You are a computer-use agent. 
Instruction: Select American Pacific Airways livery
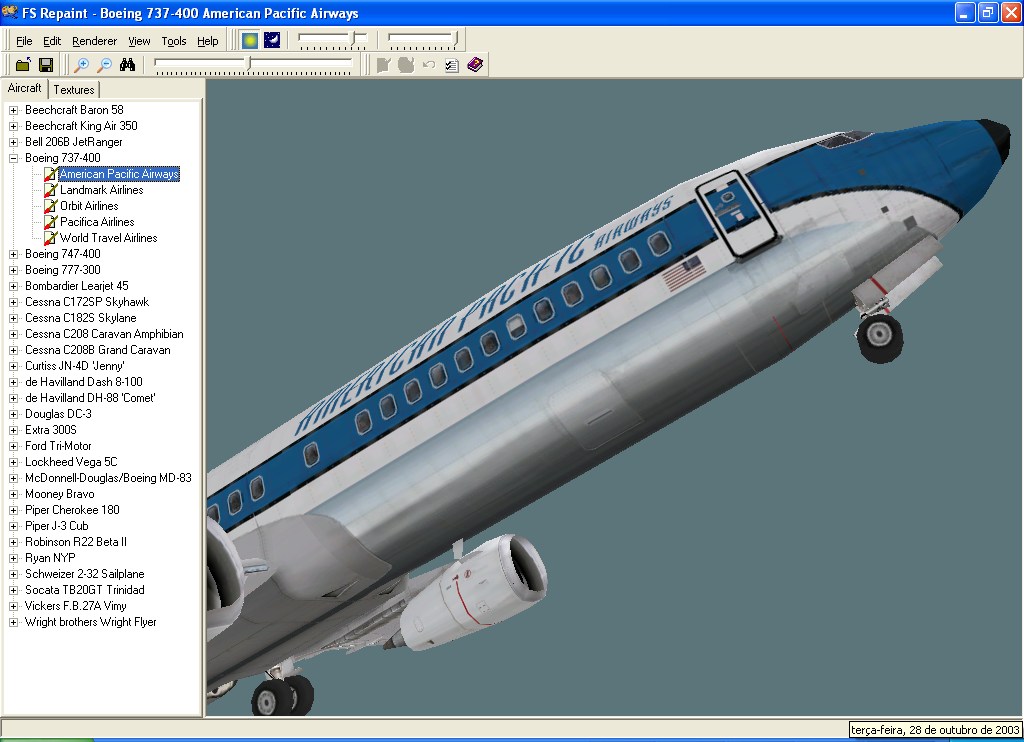[x=119, y=174]
